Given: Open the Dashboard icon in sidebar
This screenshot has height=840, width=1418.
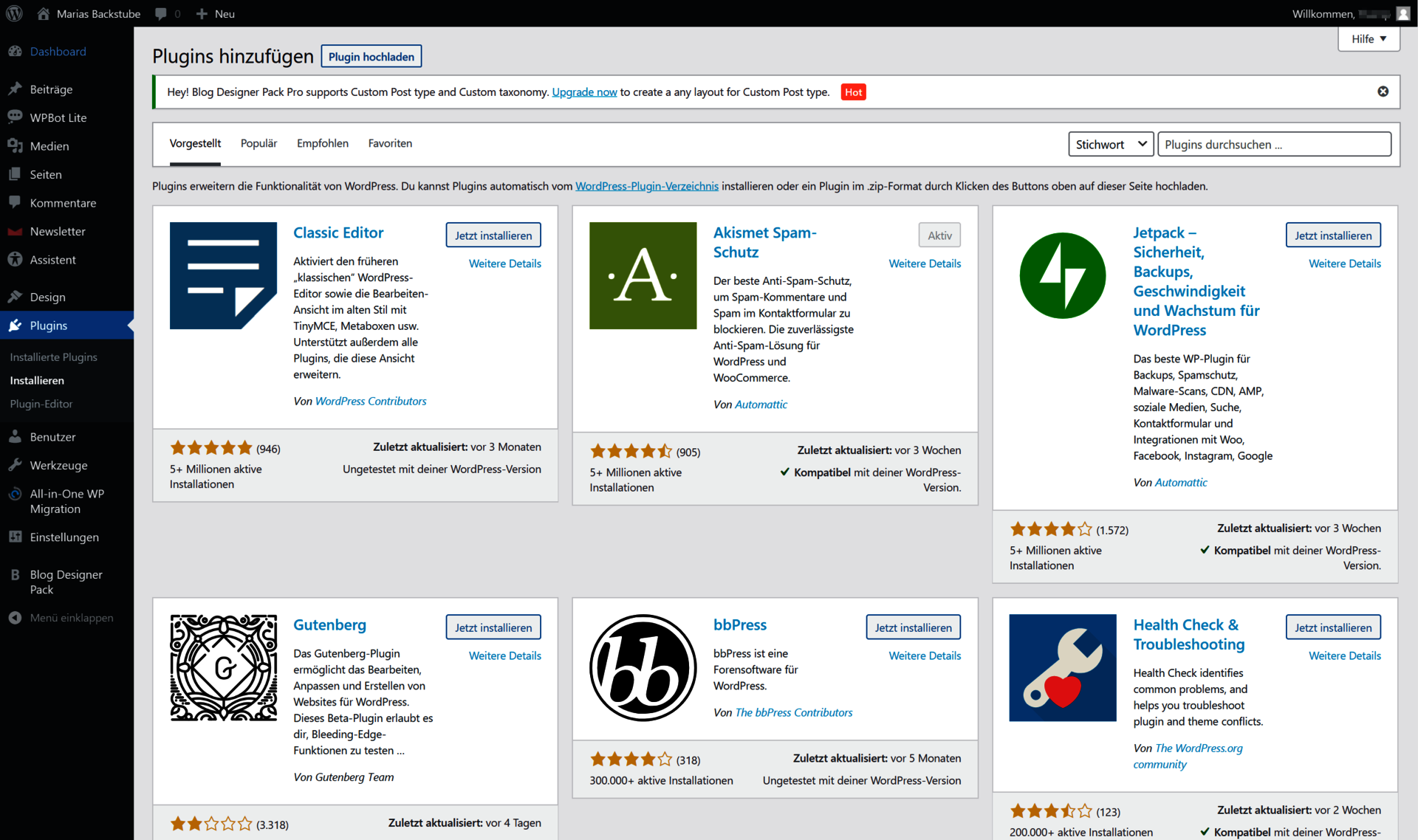Looking at the screenshot, I should [x=15, y=52].
